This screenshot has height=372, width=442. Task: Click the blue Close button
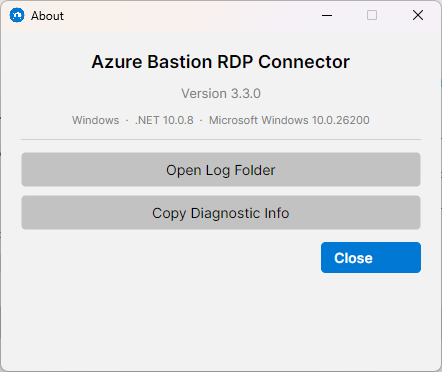tap(371, 258)
